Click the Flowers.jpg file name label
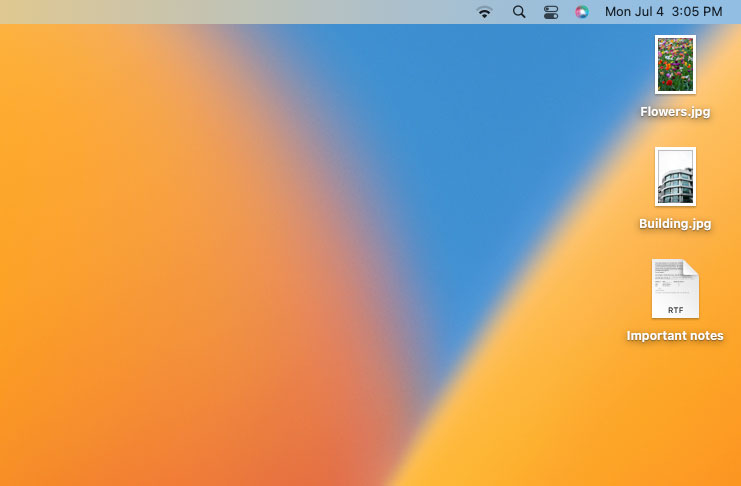Viewport: 741px width, 486px height. tap(675, 112)
